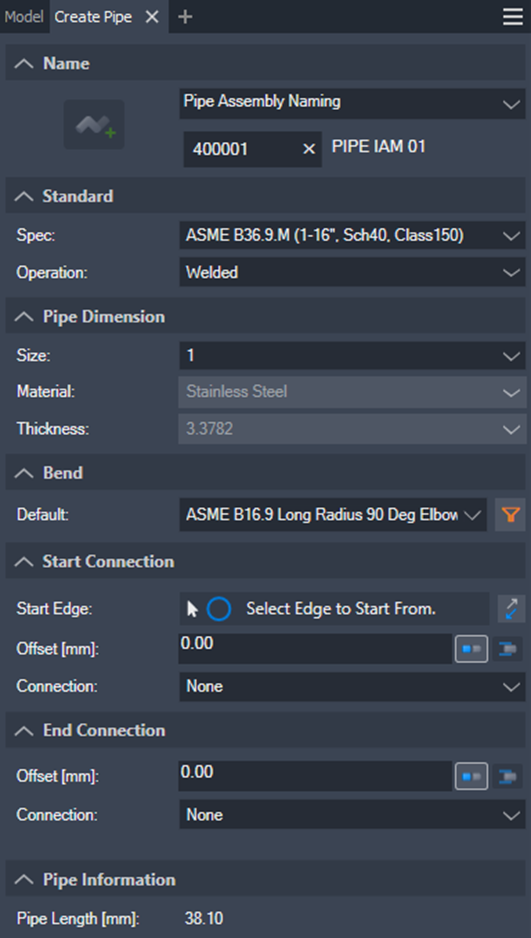Open the Pipe Assembly Naming dropdown

click(352, 103)
